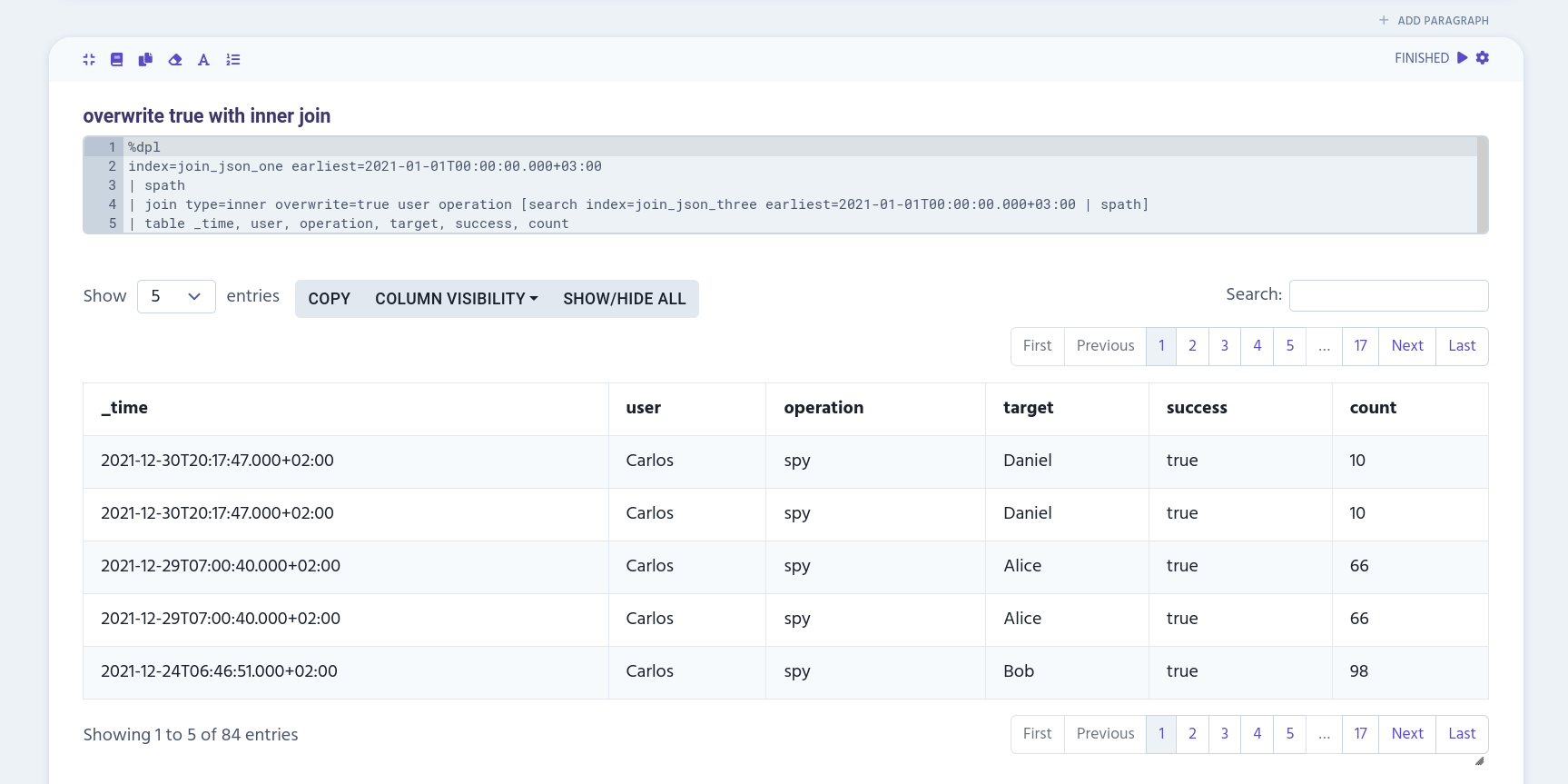Select page 5 in pagination above the table
Image resolution: width=1568 pixels, height=784 pixels.
1290,346
